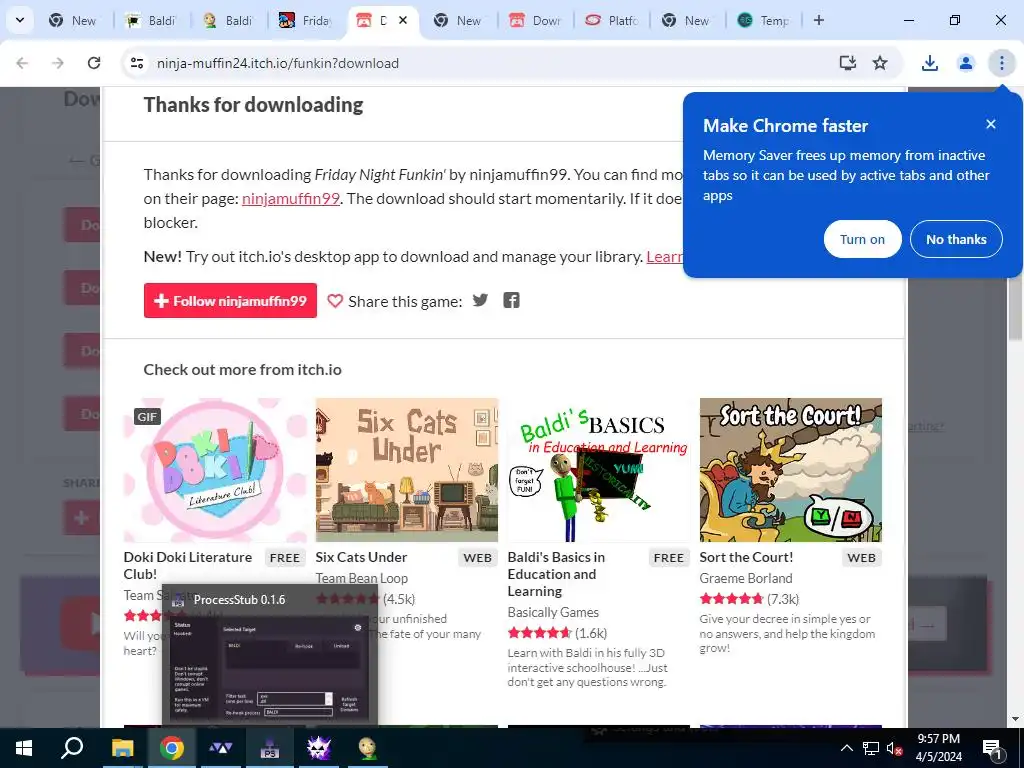Go back to previous page
This screenshot has width=1024, height=768.
[x=22, y=63]
